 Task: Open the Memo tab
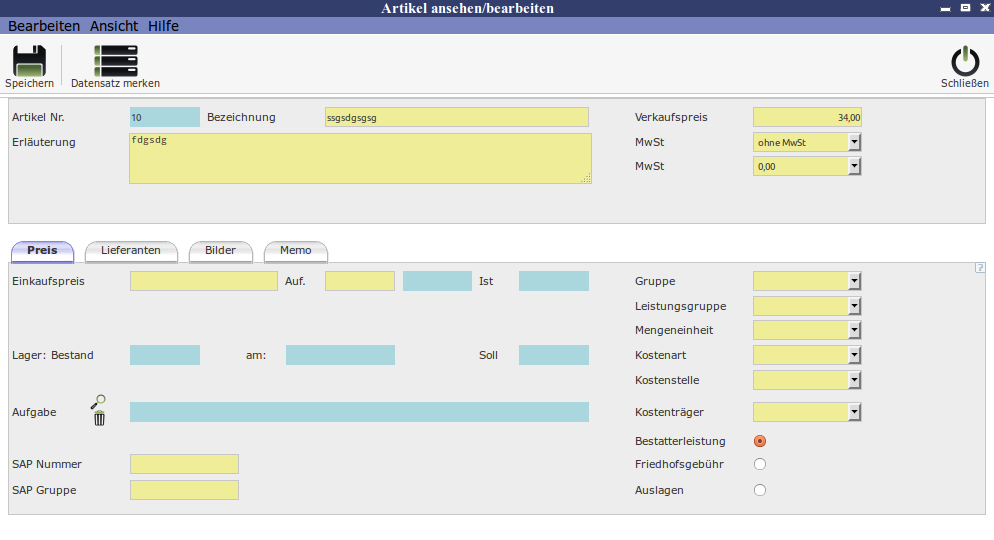[x=295, y=250]
